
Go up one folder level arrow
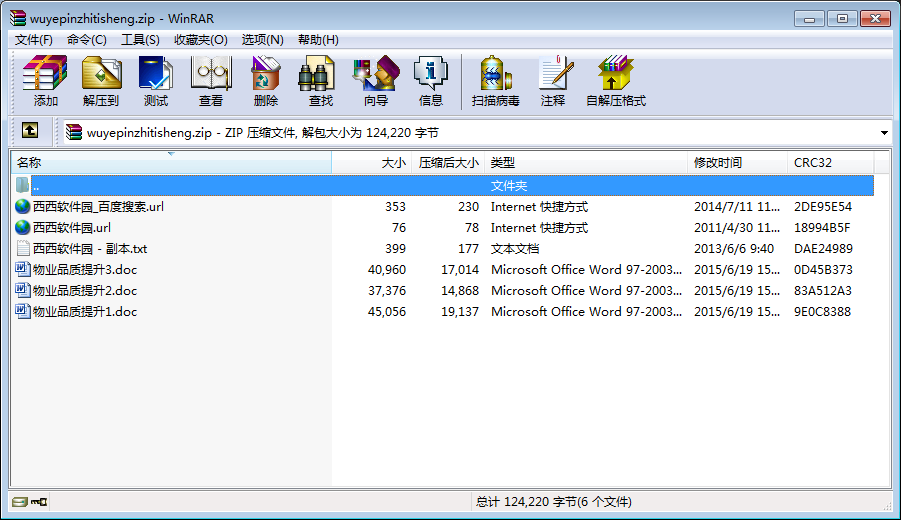30,131
